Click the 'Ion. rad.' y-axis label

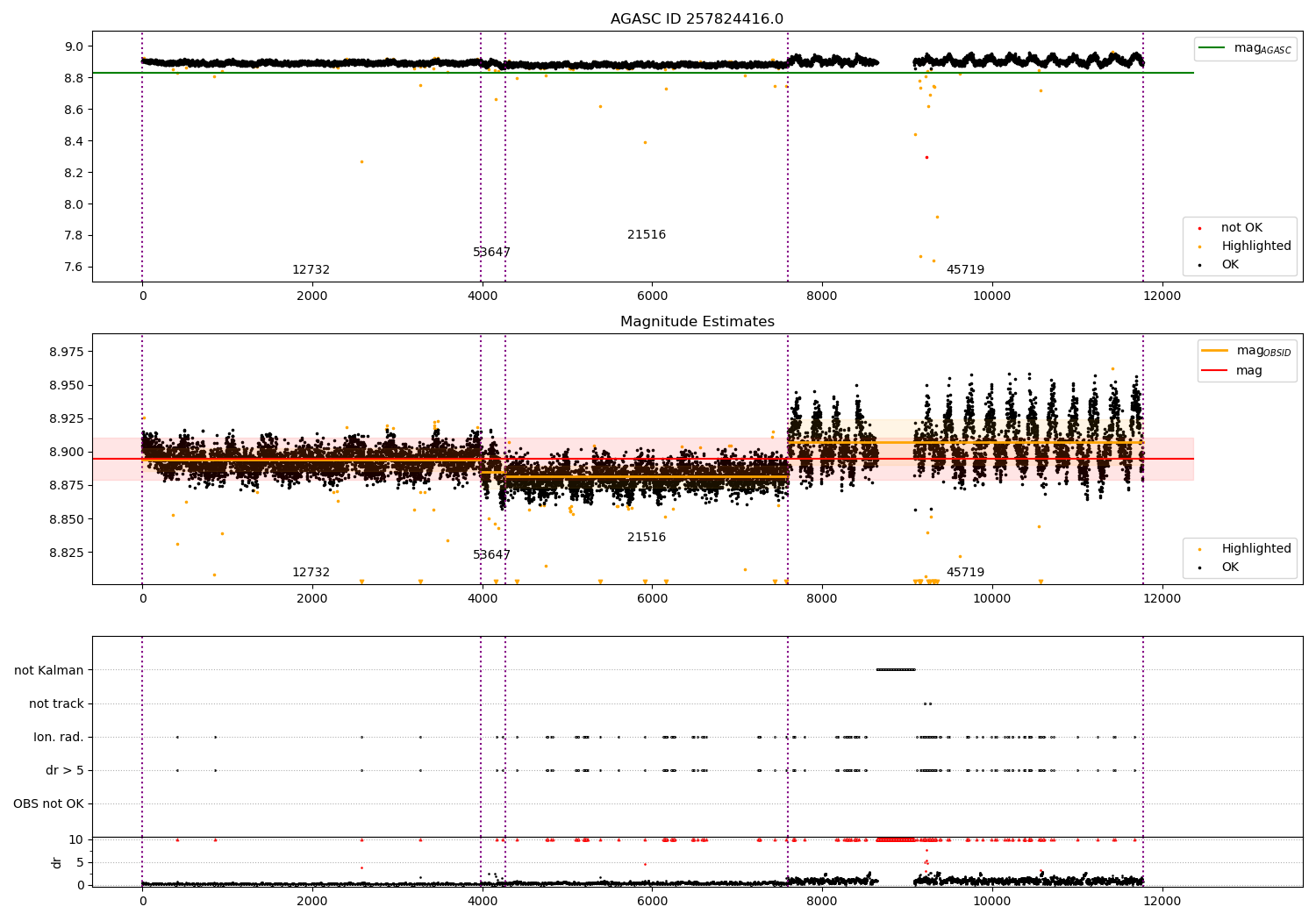59,738
